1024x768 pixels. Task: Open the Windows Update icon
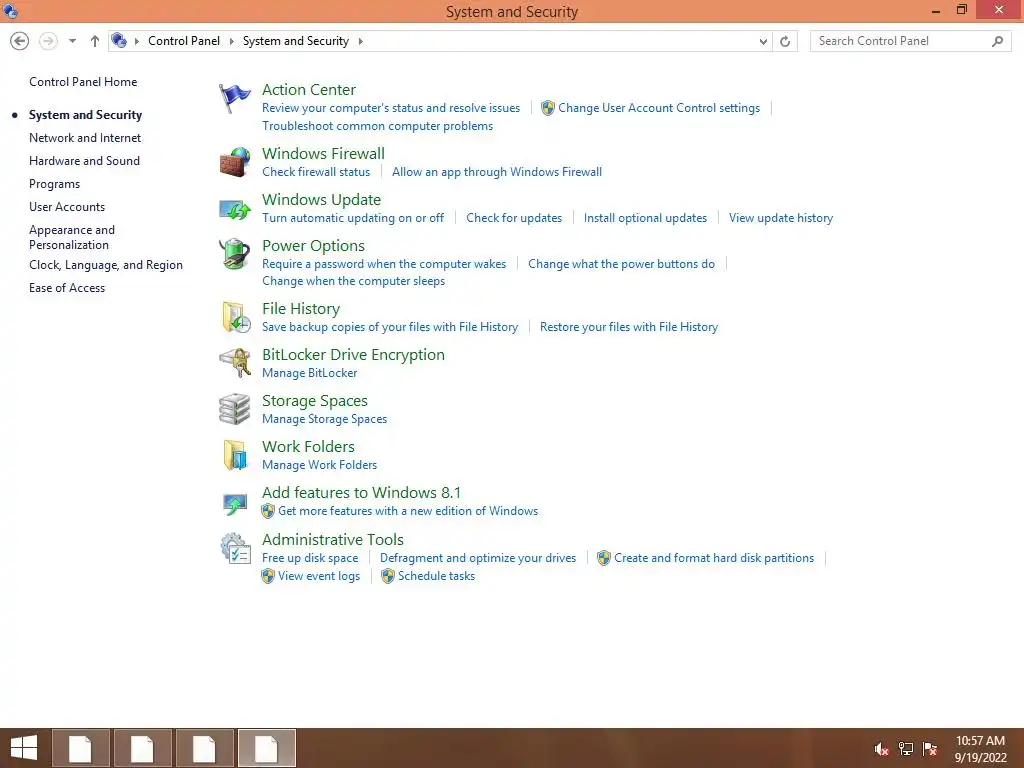click(x=234, y=209)
